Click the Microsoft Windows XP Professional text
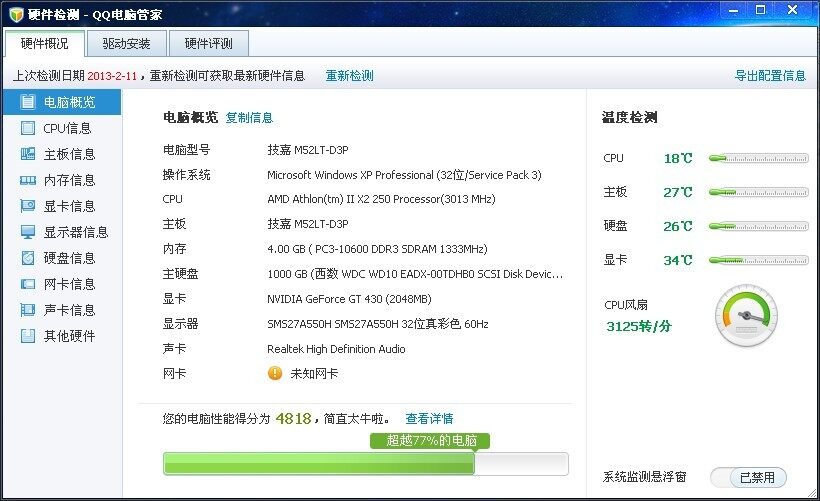This screenshot has width=820, height=501. click(404, 175)
